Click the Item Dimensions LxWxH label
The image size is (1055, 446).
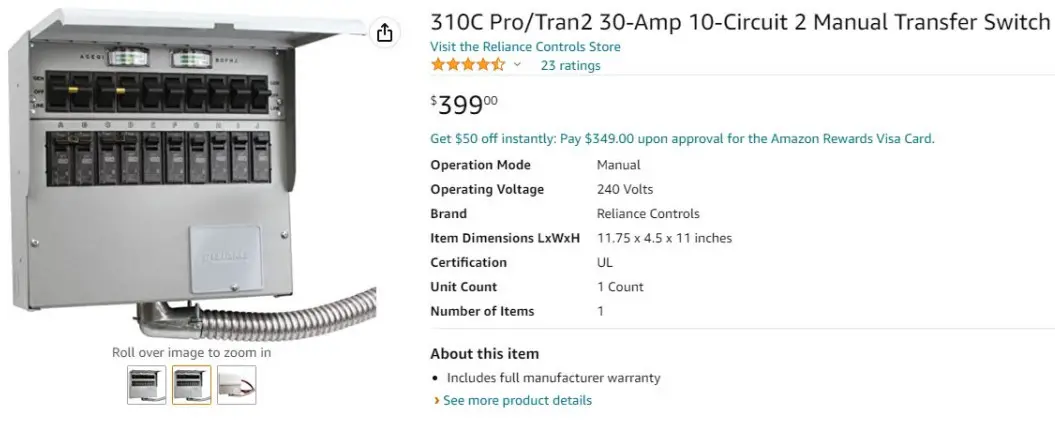click(505, 238)
